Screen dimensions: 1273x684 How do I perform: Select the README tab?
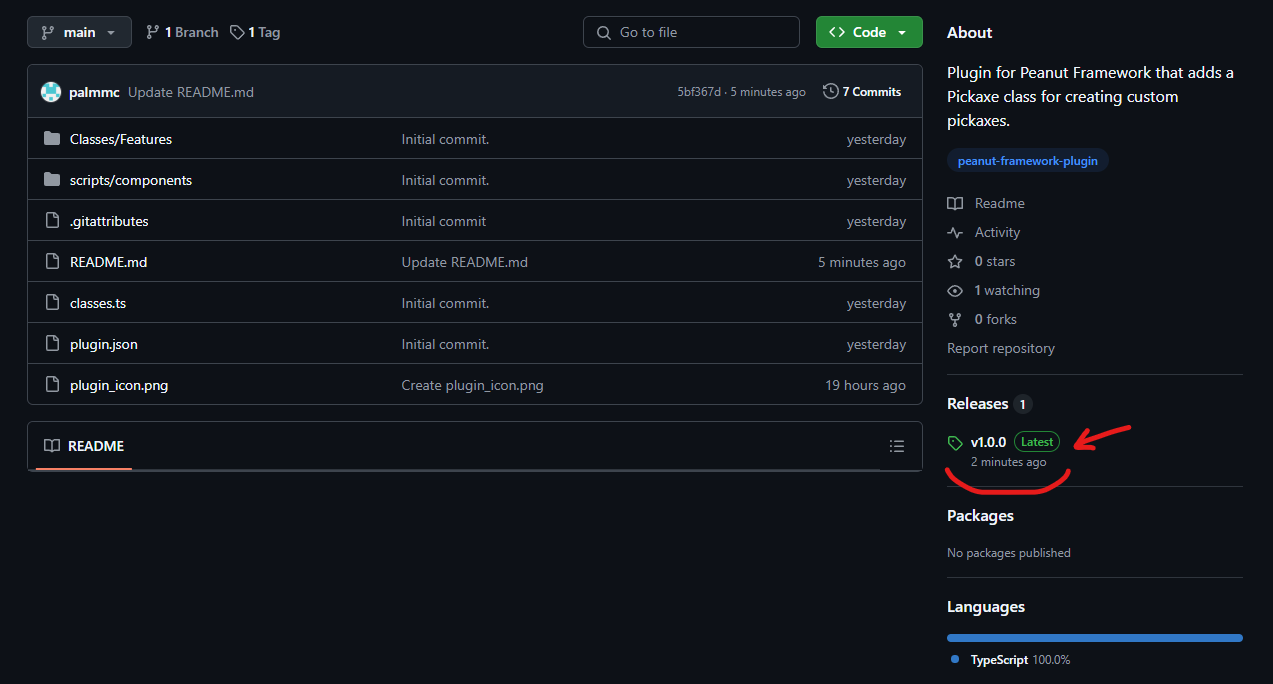tap(84, 446)
